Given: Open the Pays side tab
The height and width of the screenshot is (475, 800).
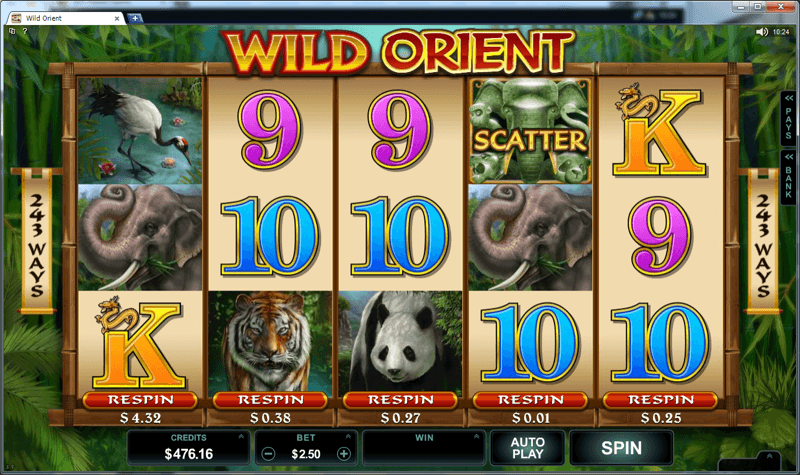Looking at the screenshot, I should coord(788,118).
